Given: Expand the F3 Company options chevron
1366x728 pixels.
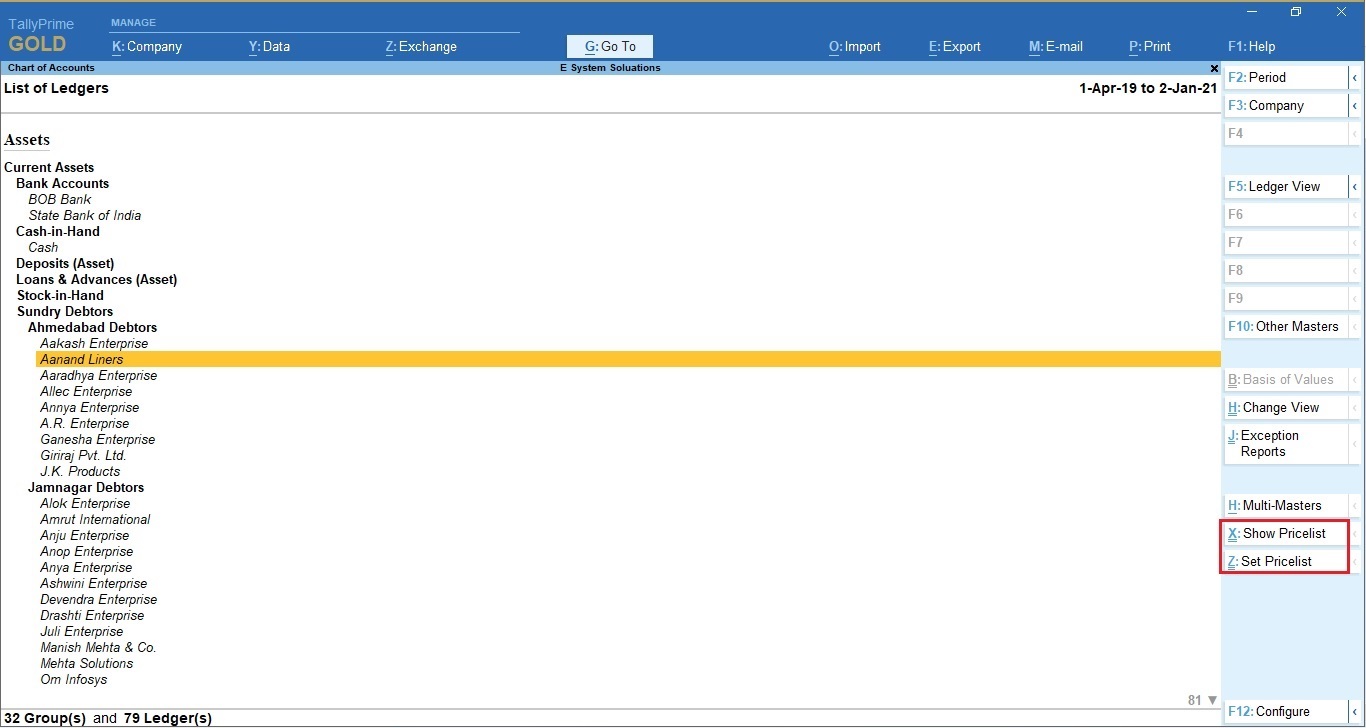Looking at the screenshot, I should pos(1356,105).
